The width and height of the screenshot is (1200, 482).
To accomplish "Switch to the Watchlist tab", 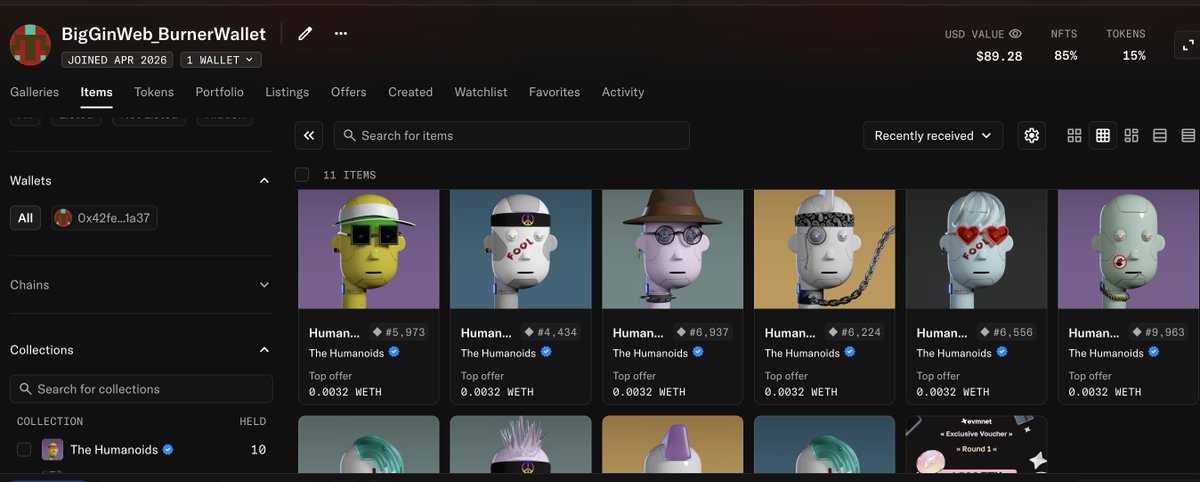I will click(x=481, y=92).
